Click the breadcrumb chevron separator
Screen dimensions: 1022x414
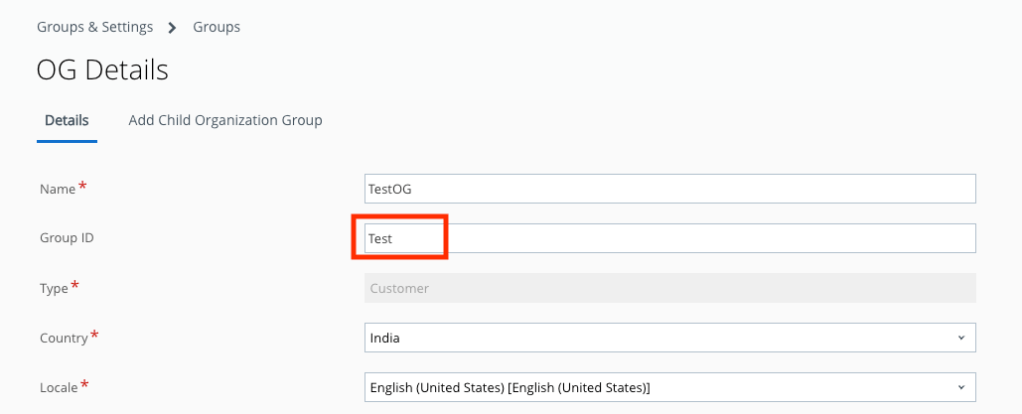(172, 27)
